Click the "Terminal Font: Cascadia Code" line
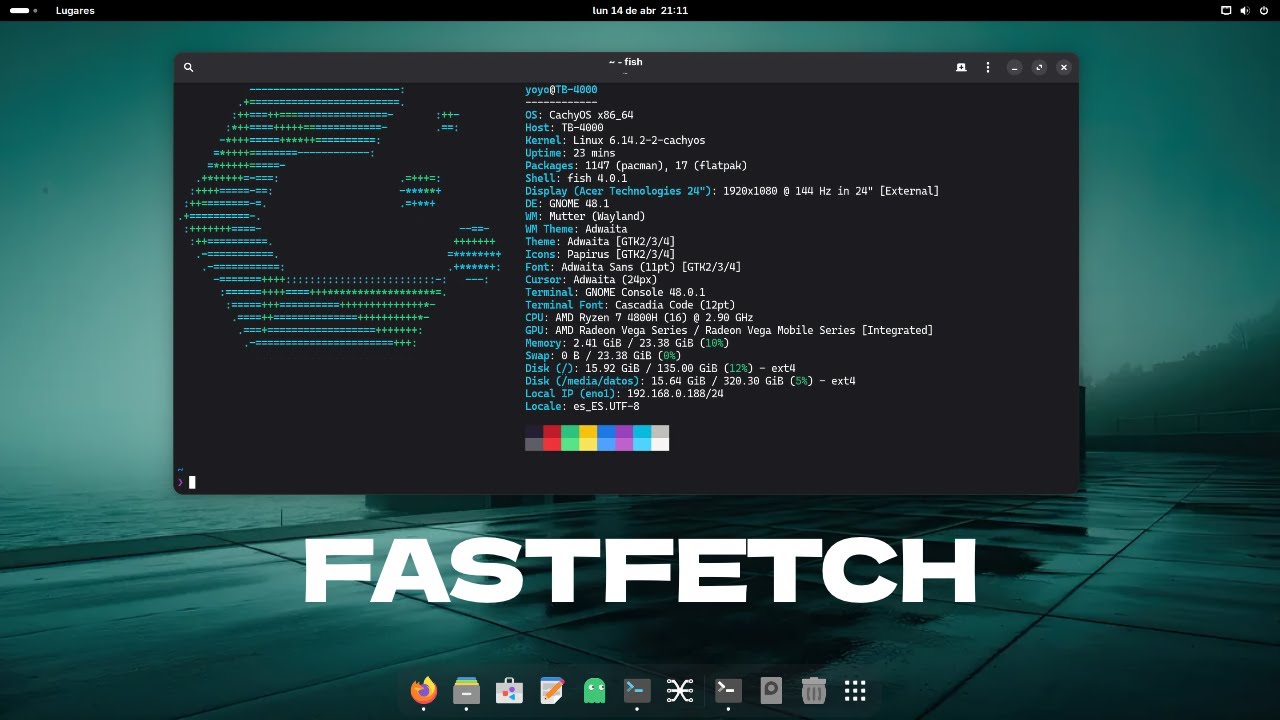The height and width of the screenshot is (720, 1280). tap(630, 305)
